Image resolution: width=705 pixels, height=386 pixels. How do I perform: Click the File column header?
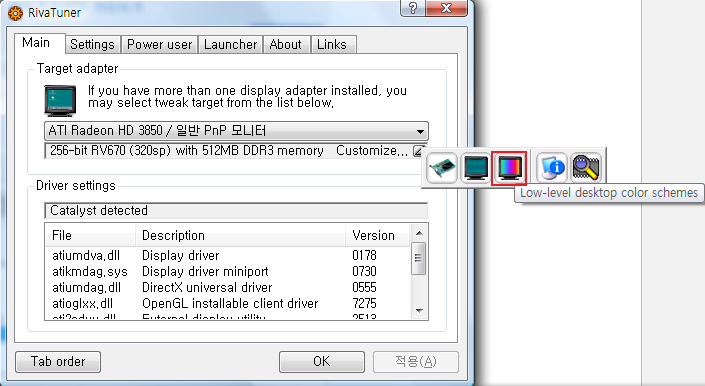[90, 235]
